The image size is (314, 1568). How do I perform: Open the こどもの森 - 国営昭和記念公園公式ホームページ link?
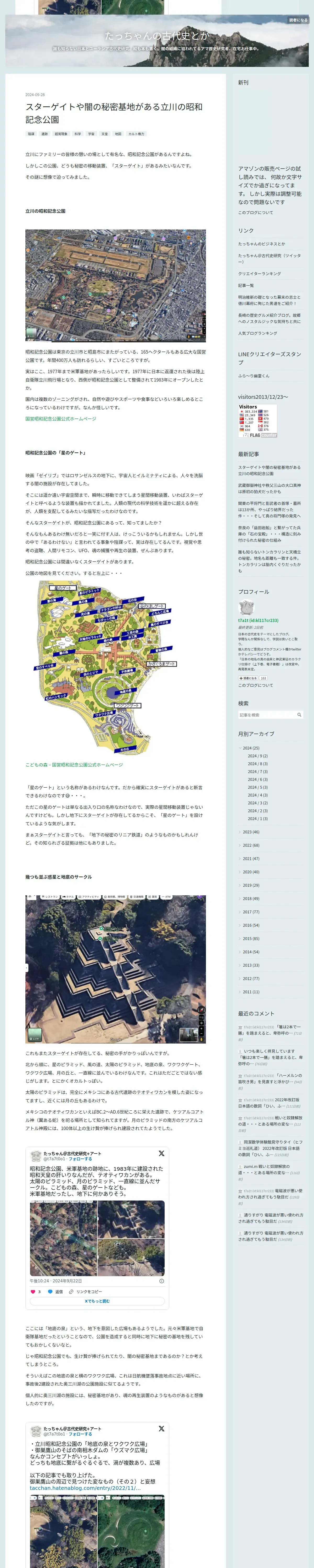click(74, 764)
